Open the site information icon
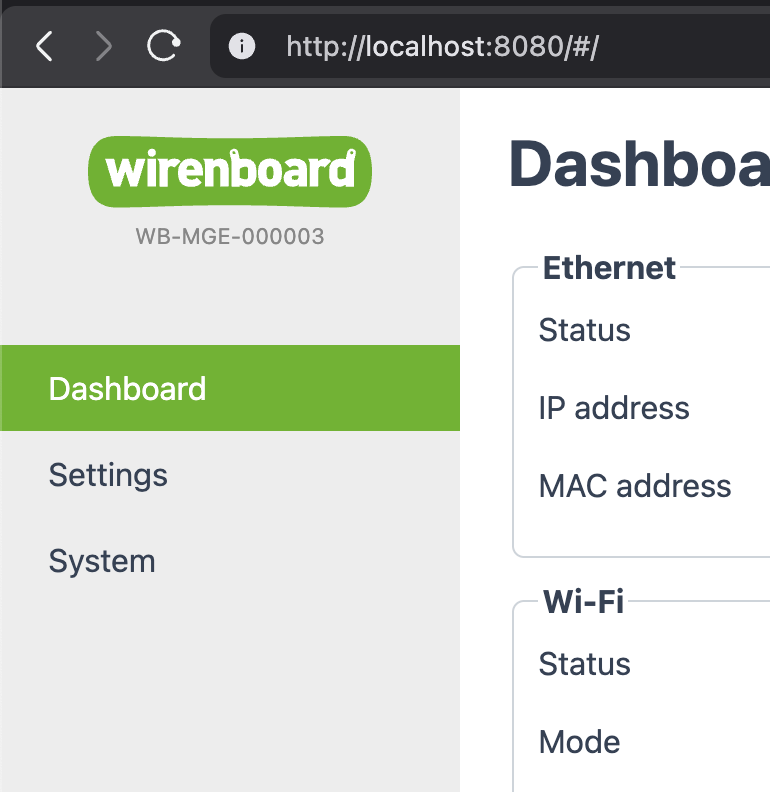 click(242, 46)
